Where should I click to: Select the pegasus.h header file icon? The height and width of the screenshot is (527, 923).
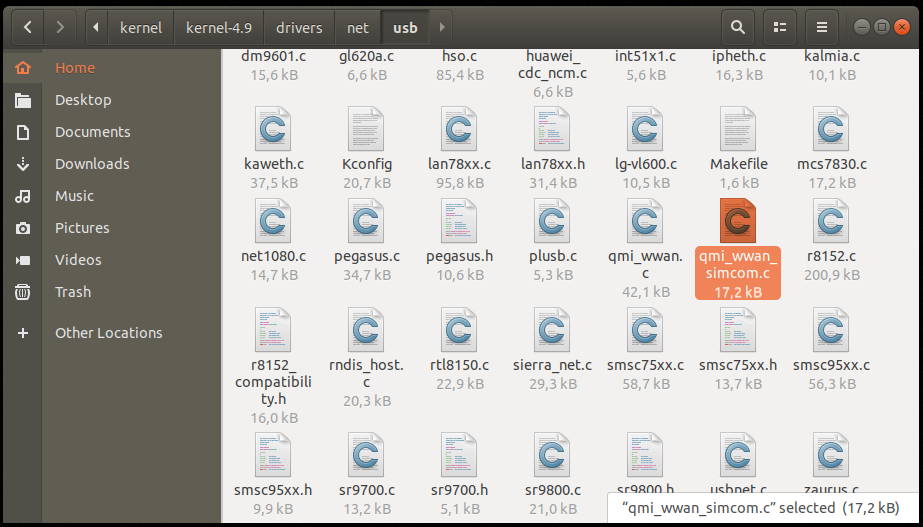click(459, 221)
